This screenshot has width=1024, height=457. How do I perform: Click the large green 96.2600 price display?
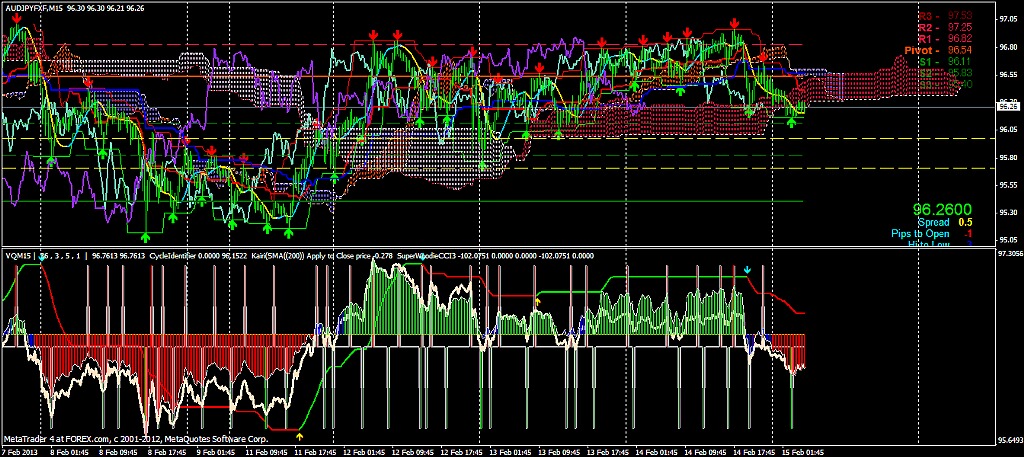pos(943,210)
